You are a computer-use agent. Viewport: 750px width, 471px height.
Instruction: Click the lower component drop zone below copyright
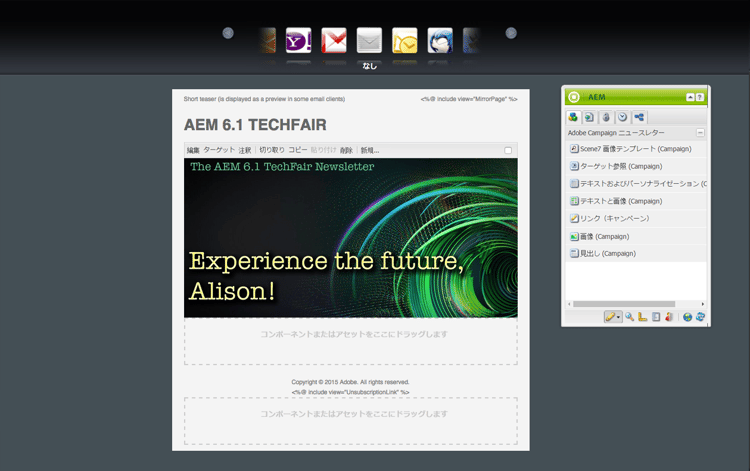pos(351,421)
